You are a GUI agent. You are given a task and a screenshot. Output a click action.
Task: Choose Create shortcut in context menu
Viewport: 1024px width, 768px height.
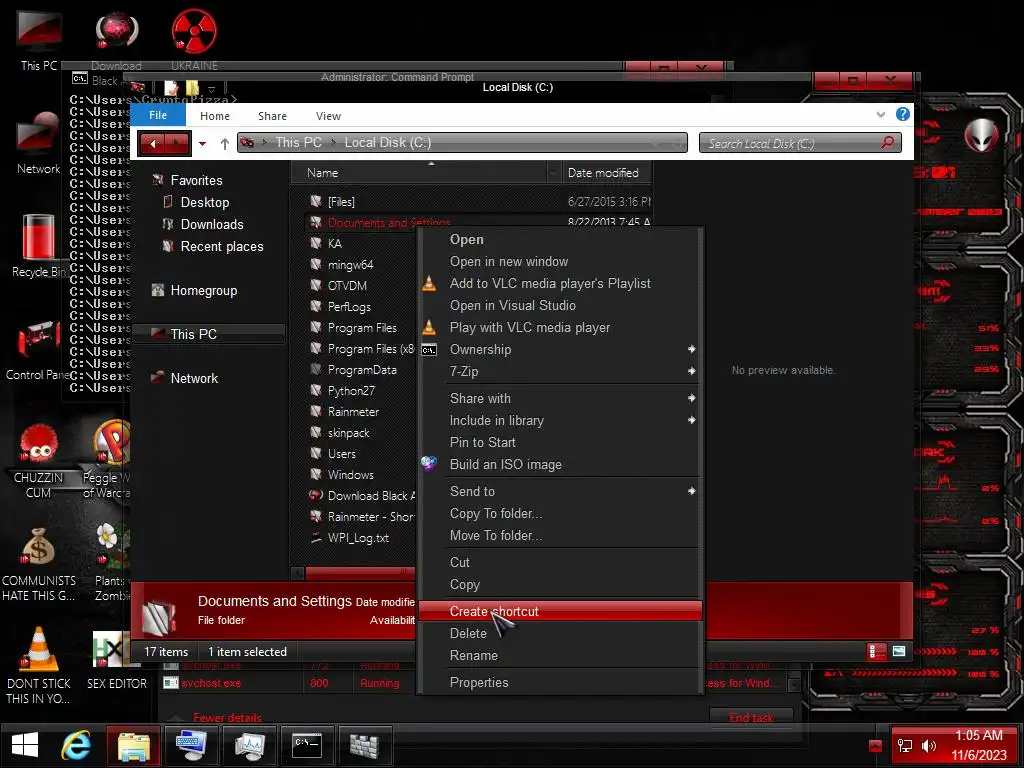560,611
